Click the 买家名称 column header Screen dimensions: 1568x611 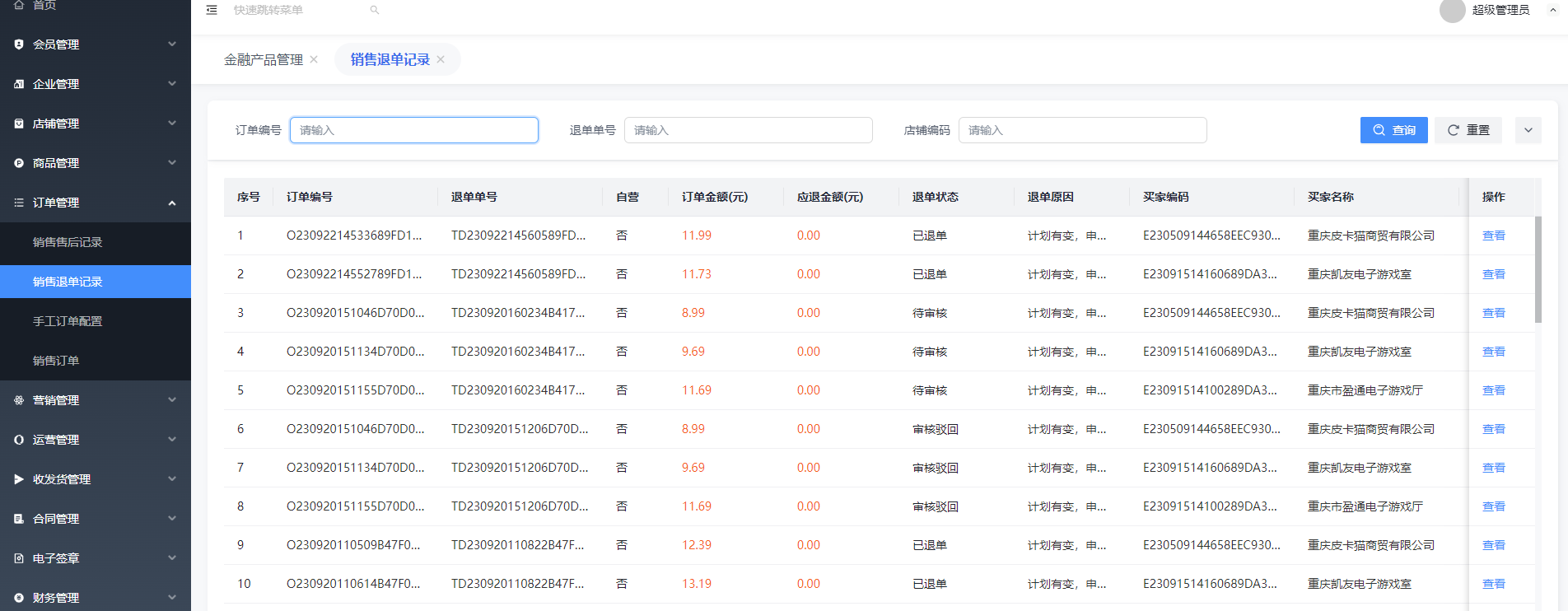coord(1331,197)
